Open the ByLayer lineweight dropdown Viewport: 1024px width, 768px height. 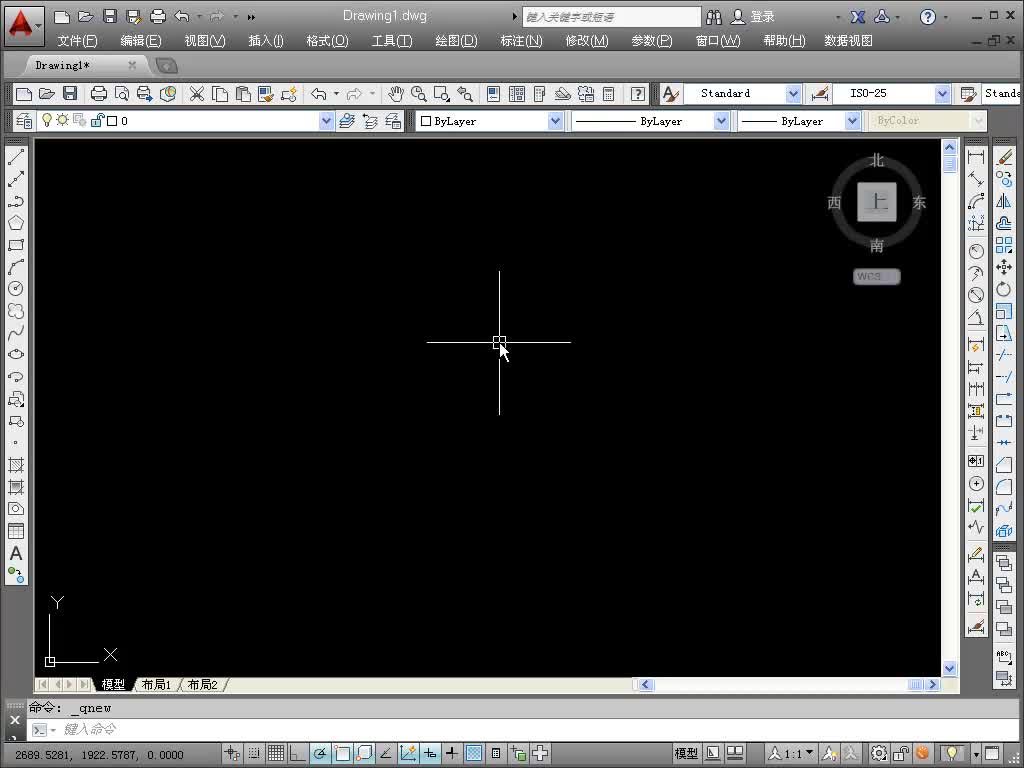[x=852, y=121]
